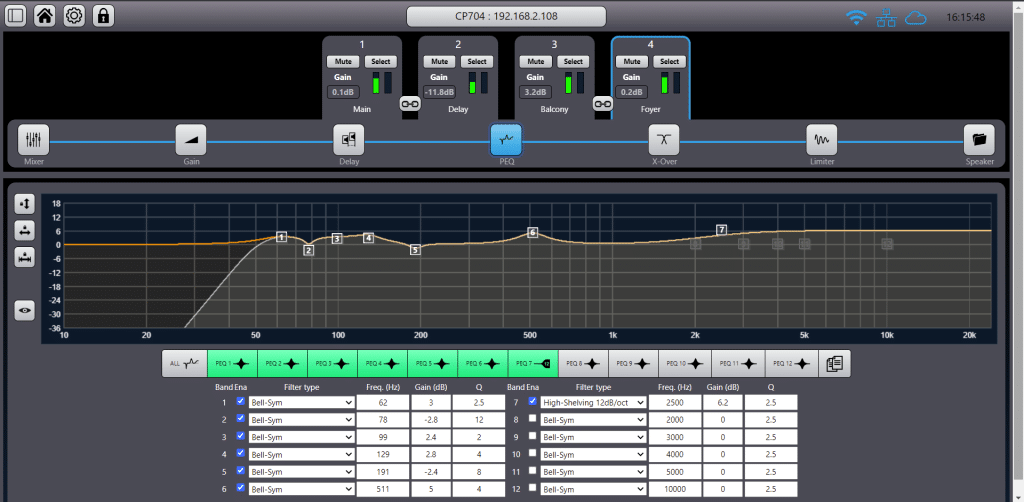Disable band 4 enable checkbox

point(240,454)
